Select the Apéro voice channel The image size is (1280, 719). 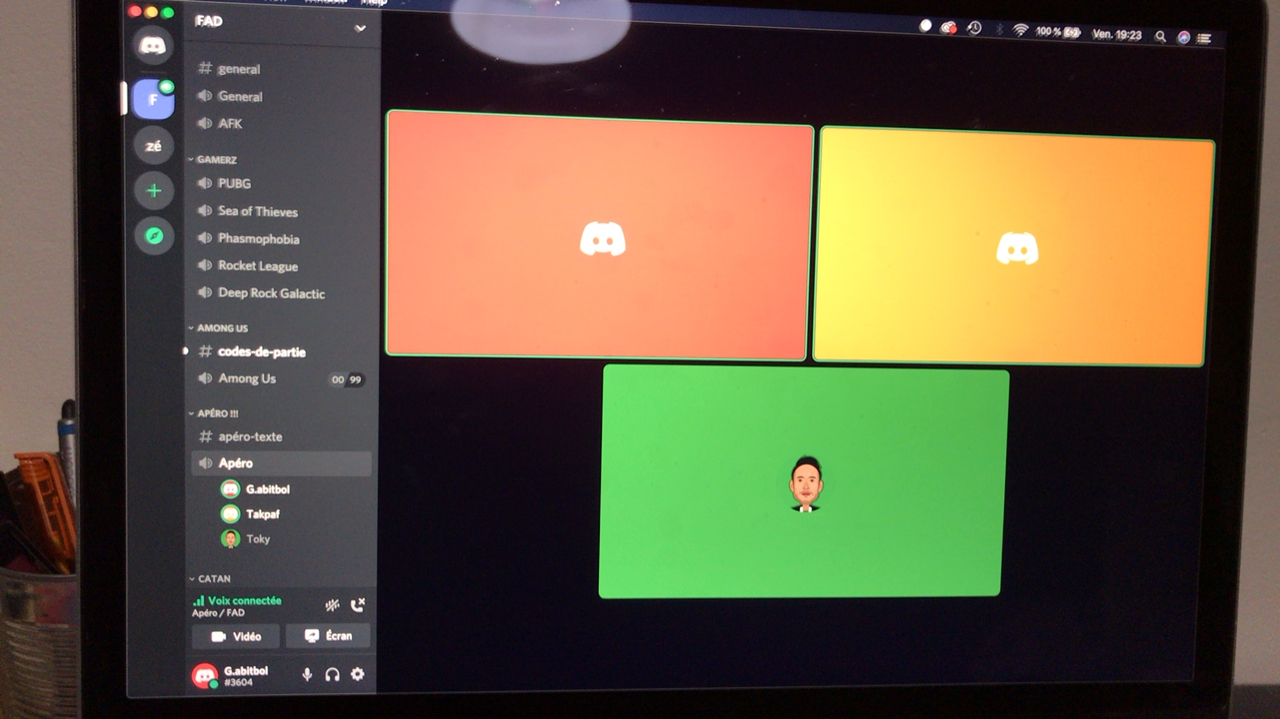pyautogui.click(x=281, y=463)
